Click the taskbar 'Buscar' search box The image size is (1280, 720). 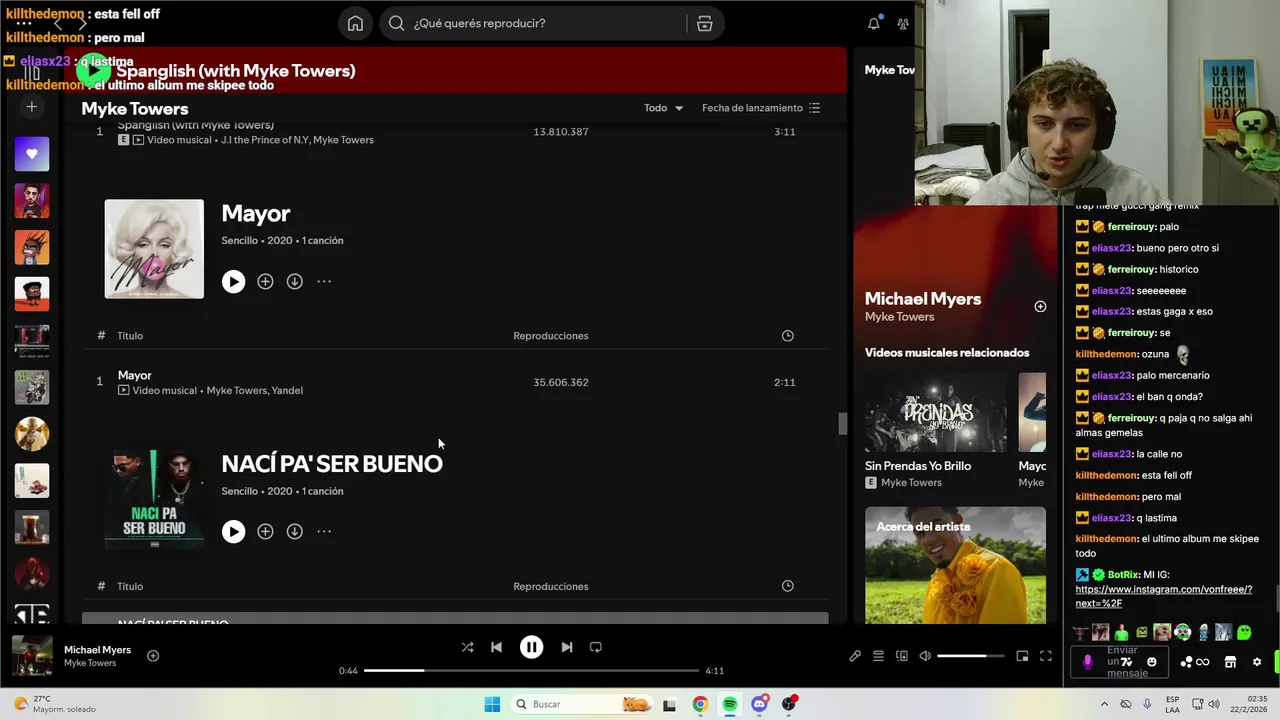coord(583,704)
